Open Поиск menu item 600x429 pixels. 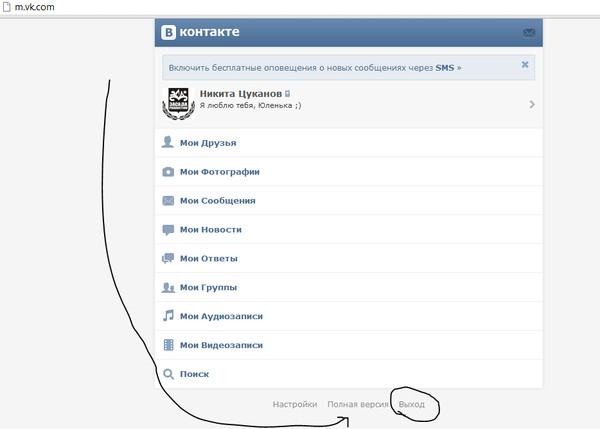pyautogui.click(x=349, y=374)
